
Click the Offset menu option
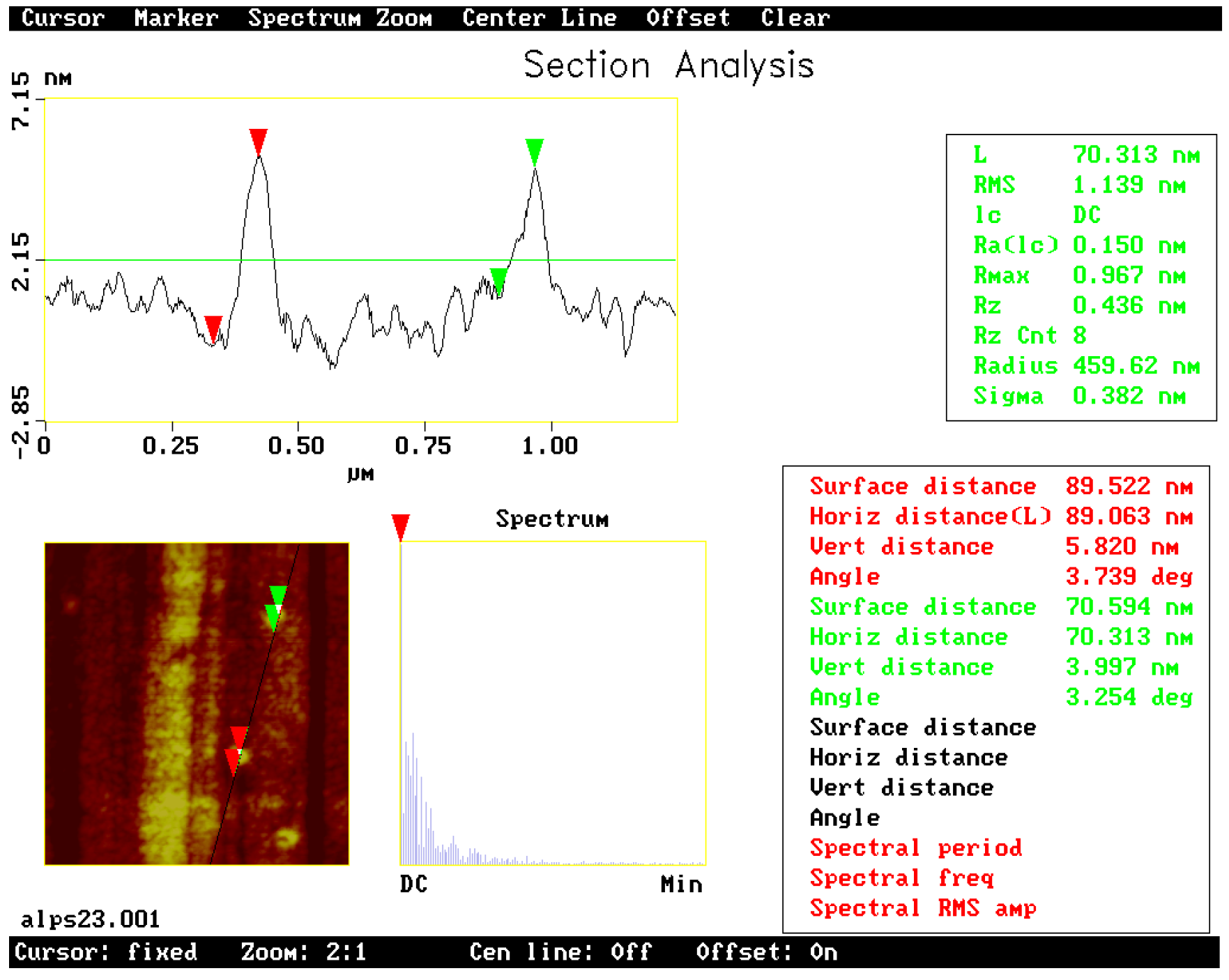click(687, 17)
